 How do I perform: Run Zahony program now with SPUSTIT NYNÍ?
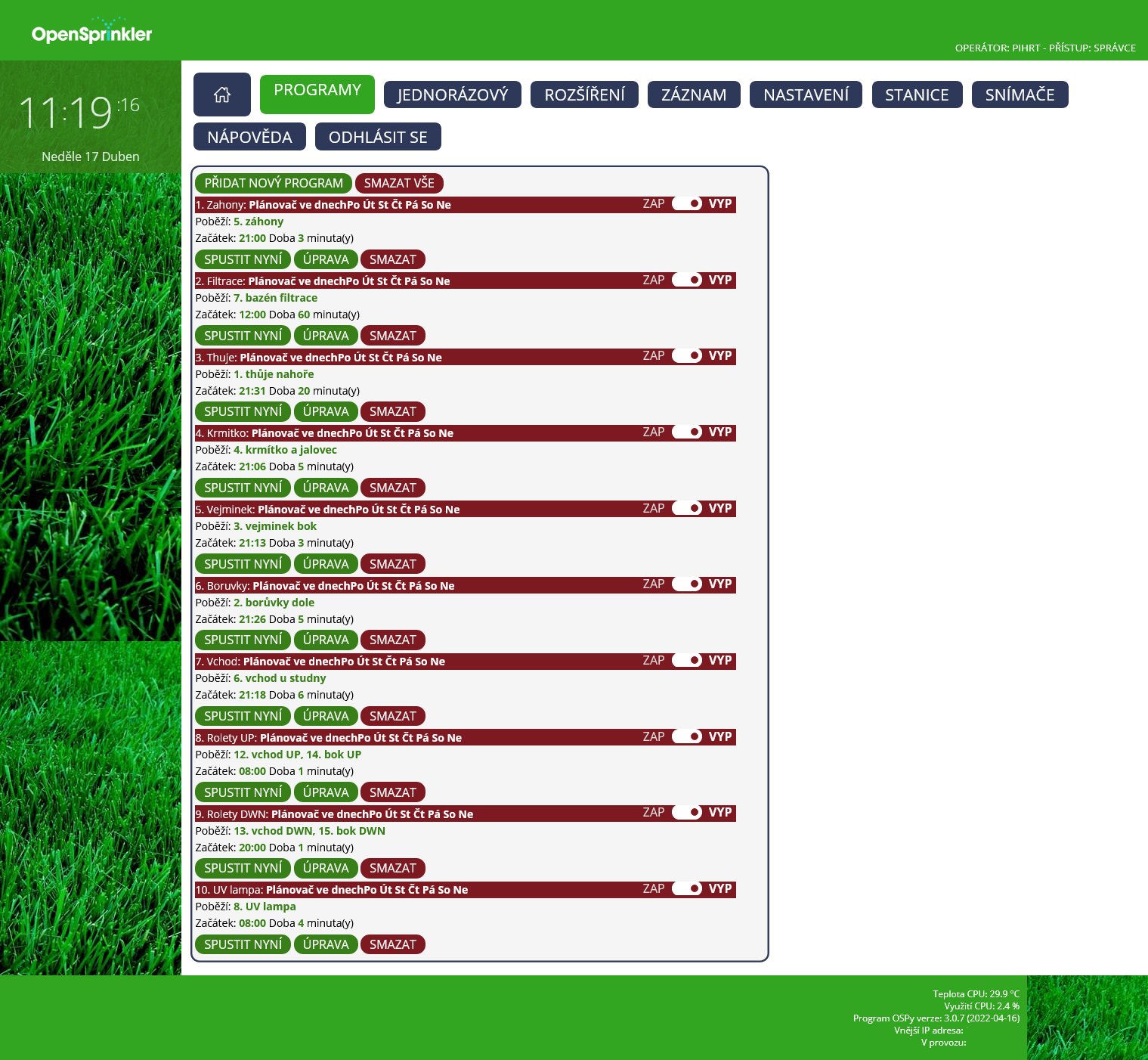[243, 259]
